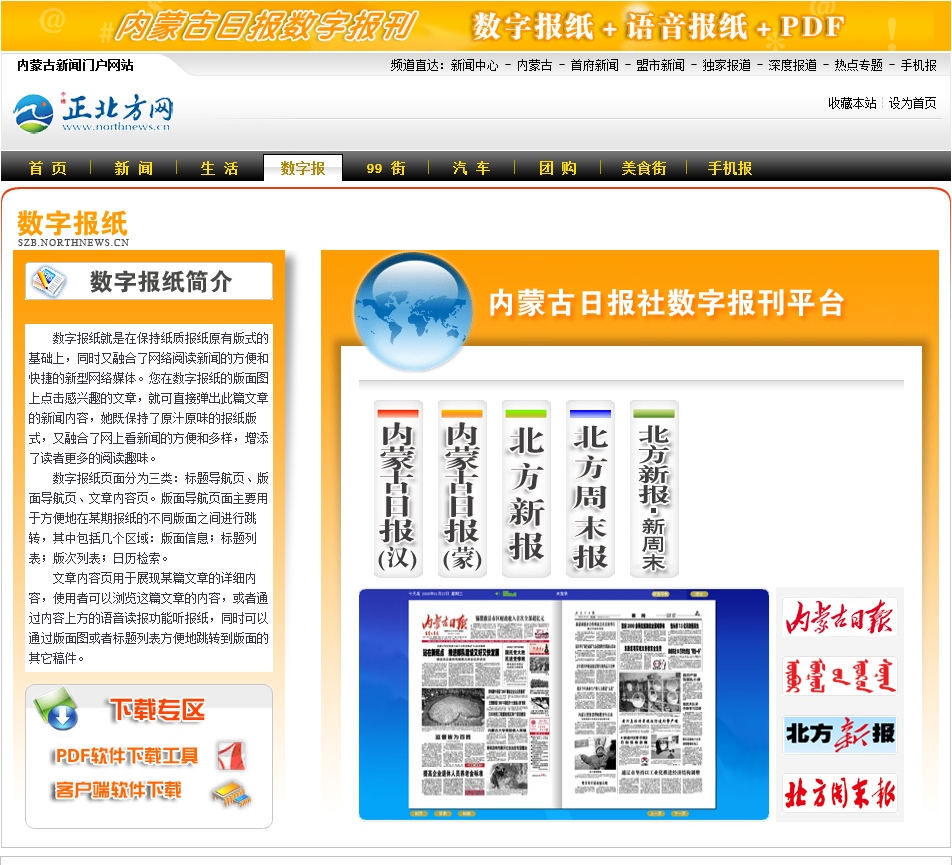Click the 盟市新闻 channel link
The image size is (952, 865).
point(661,66)
